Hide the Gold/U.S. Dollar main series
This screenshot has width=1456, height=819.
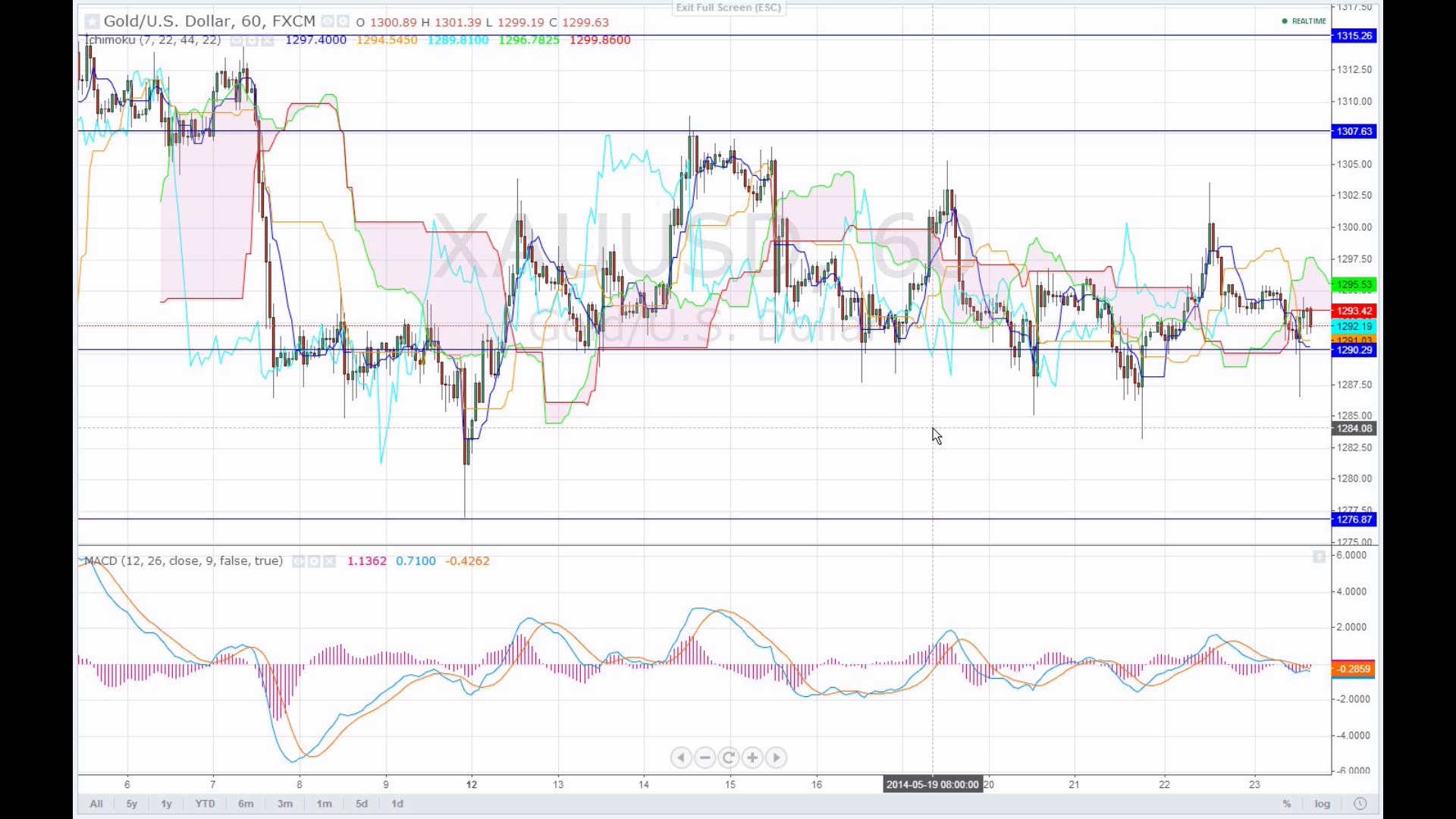tap(328, 22)
